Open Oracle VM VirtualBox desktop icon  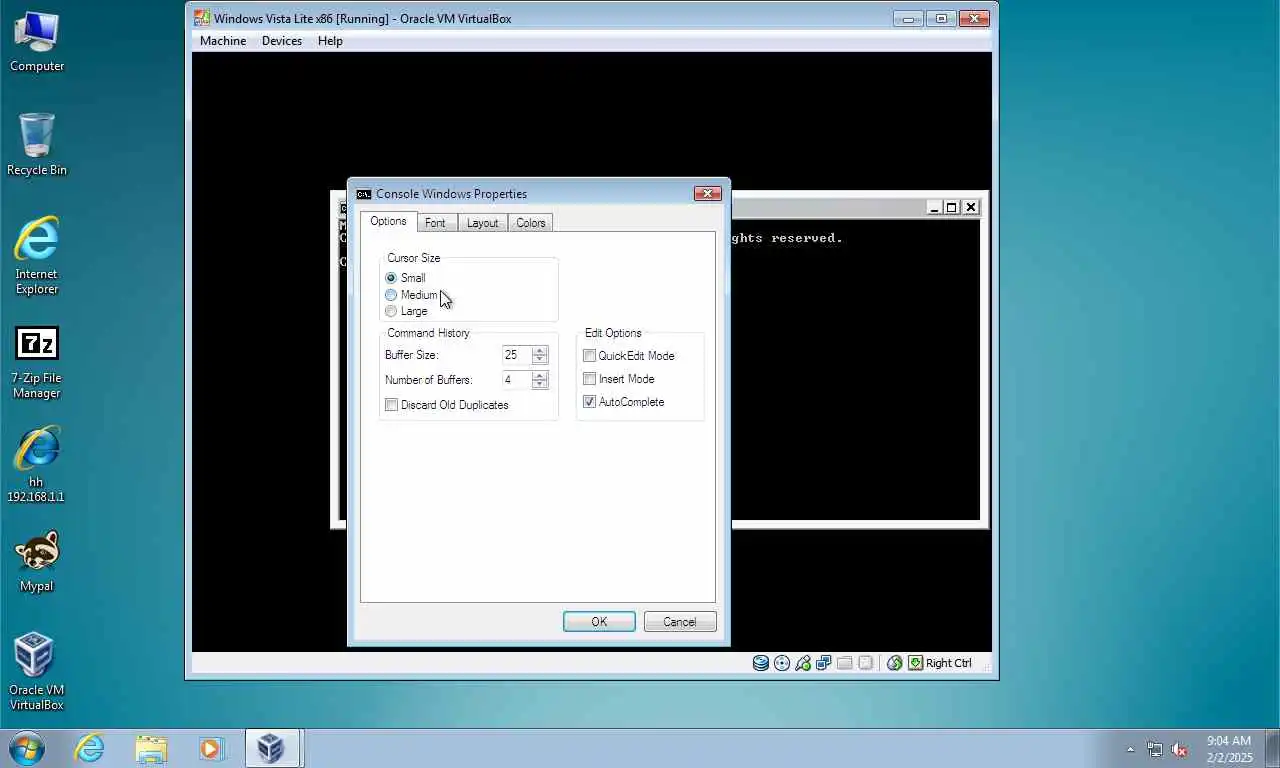pyautogui.click(x=37, y=672)
